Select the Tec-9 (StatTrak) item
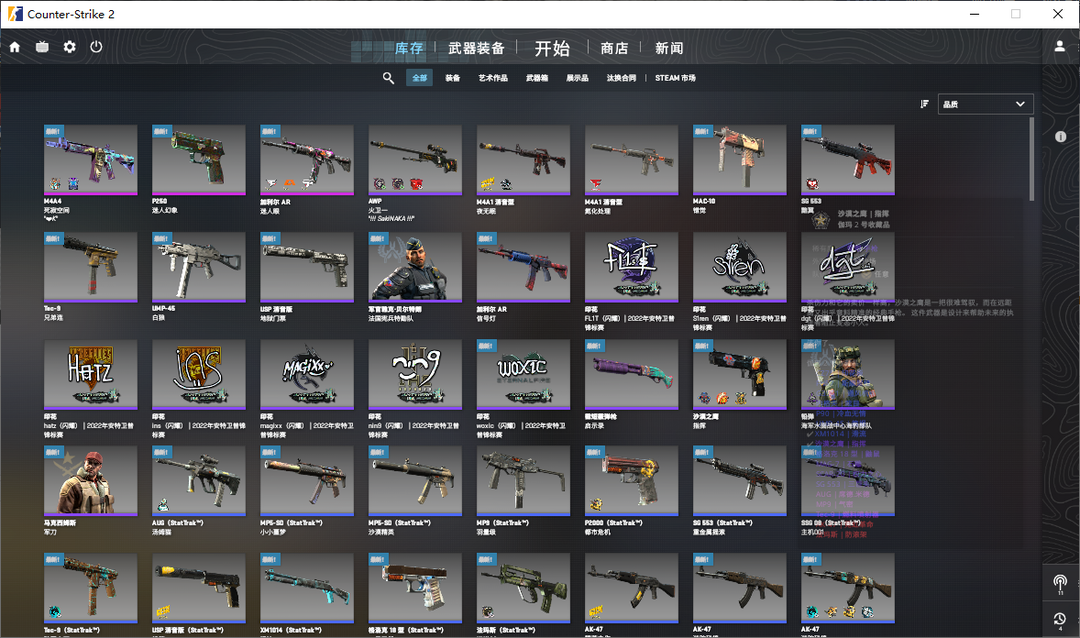The image size is (1080, 638). [90, 588]
